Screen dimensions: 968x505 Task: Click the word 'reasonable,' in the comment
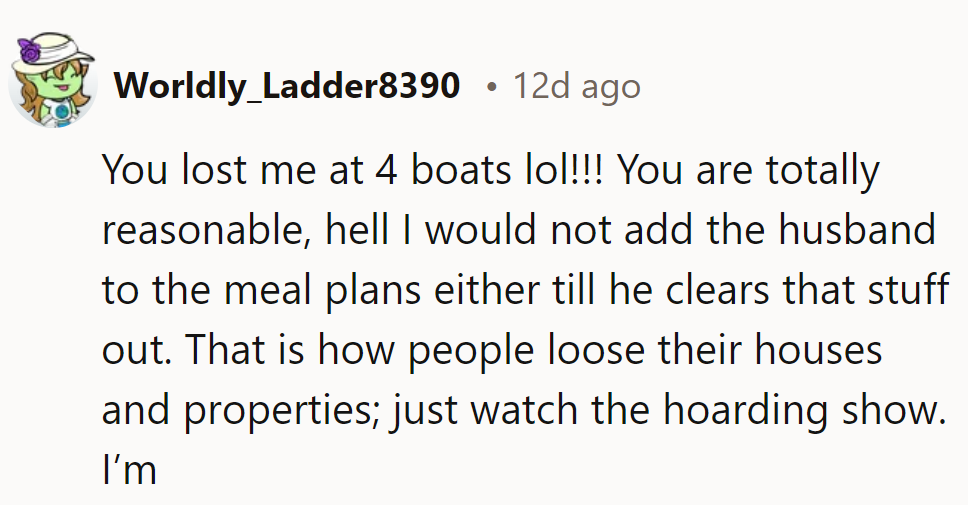point(207,230)
